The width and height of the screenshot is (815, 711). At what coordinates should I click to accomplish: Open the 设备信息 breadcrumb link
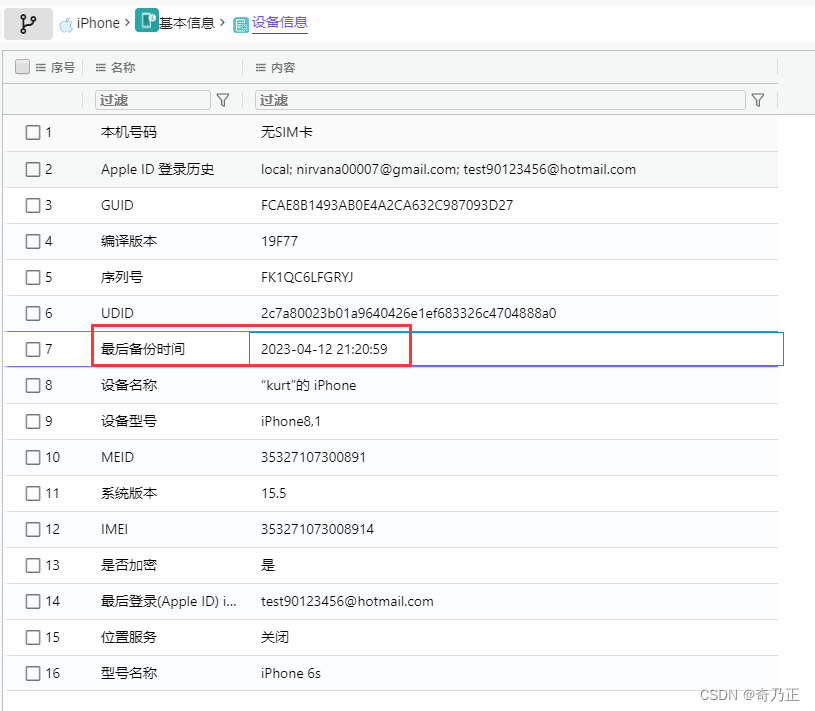point(280,22)
